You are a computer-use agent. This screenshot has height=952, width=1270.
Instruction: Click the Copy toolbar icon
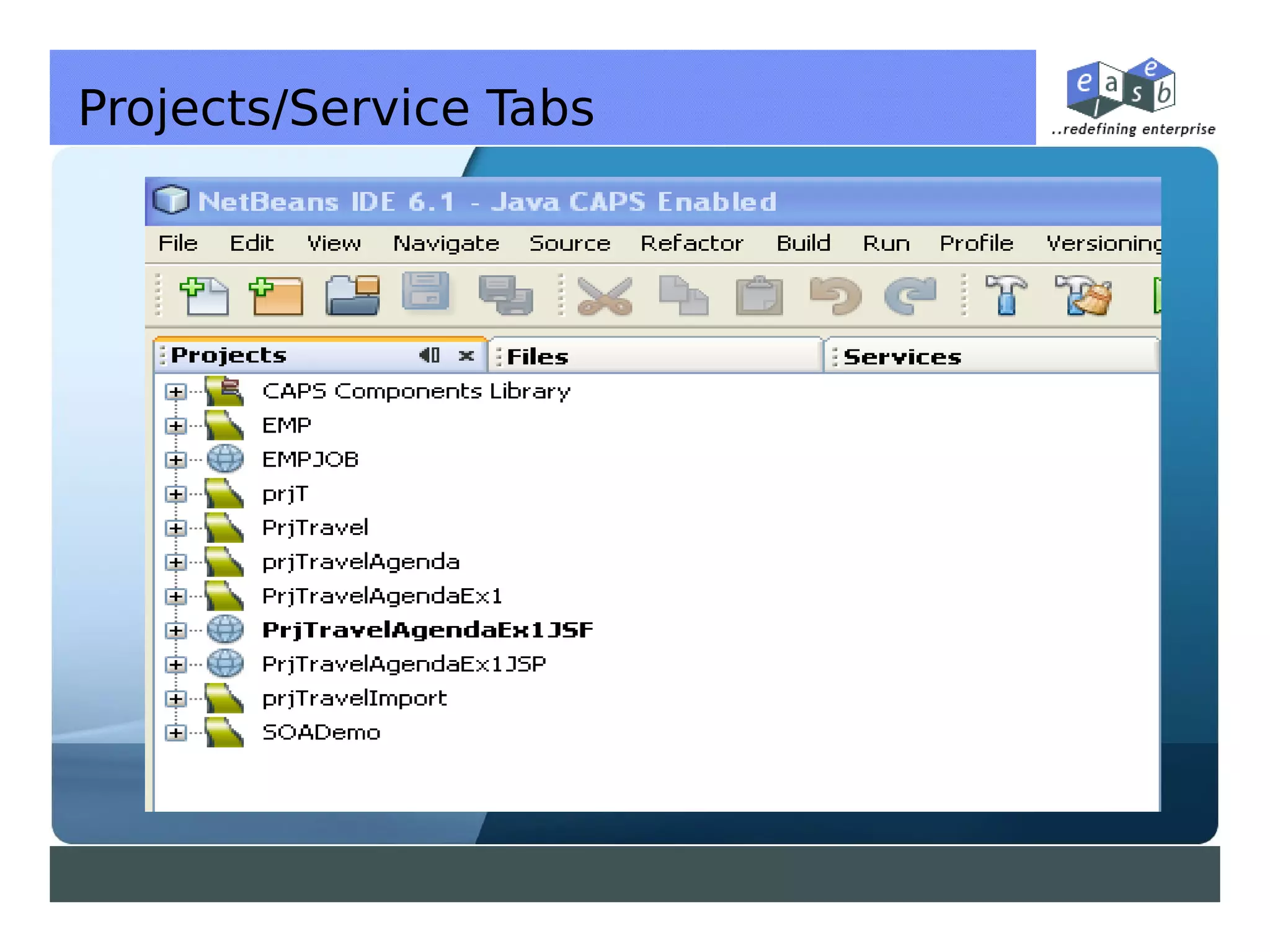click(x=683, y=296)
